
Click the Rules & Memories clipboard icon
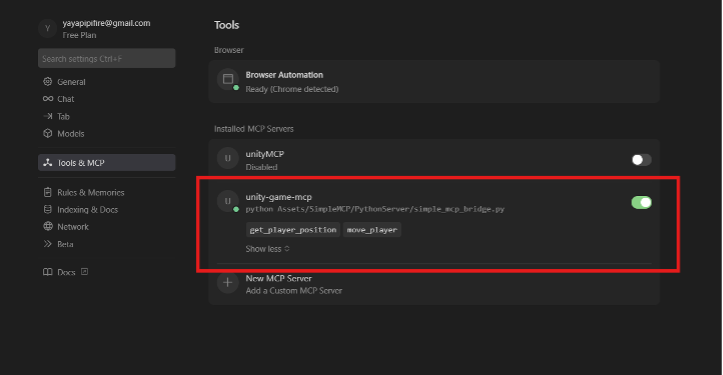pos(47,192)
